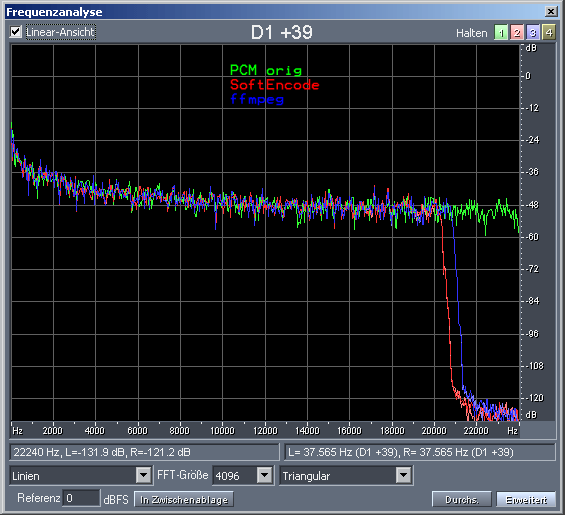Click red Halten snapshot button 2

pyautogui.click(x=517, y=32)
